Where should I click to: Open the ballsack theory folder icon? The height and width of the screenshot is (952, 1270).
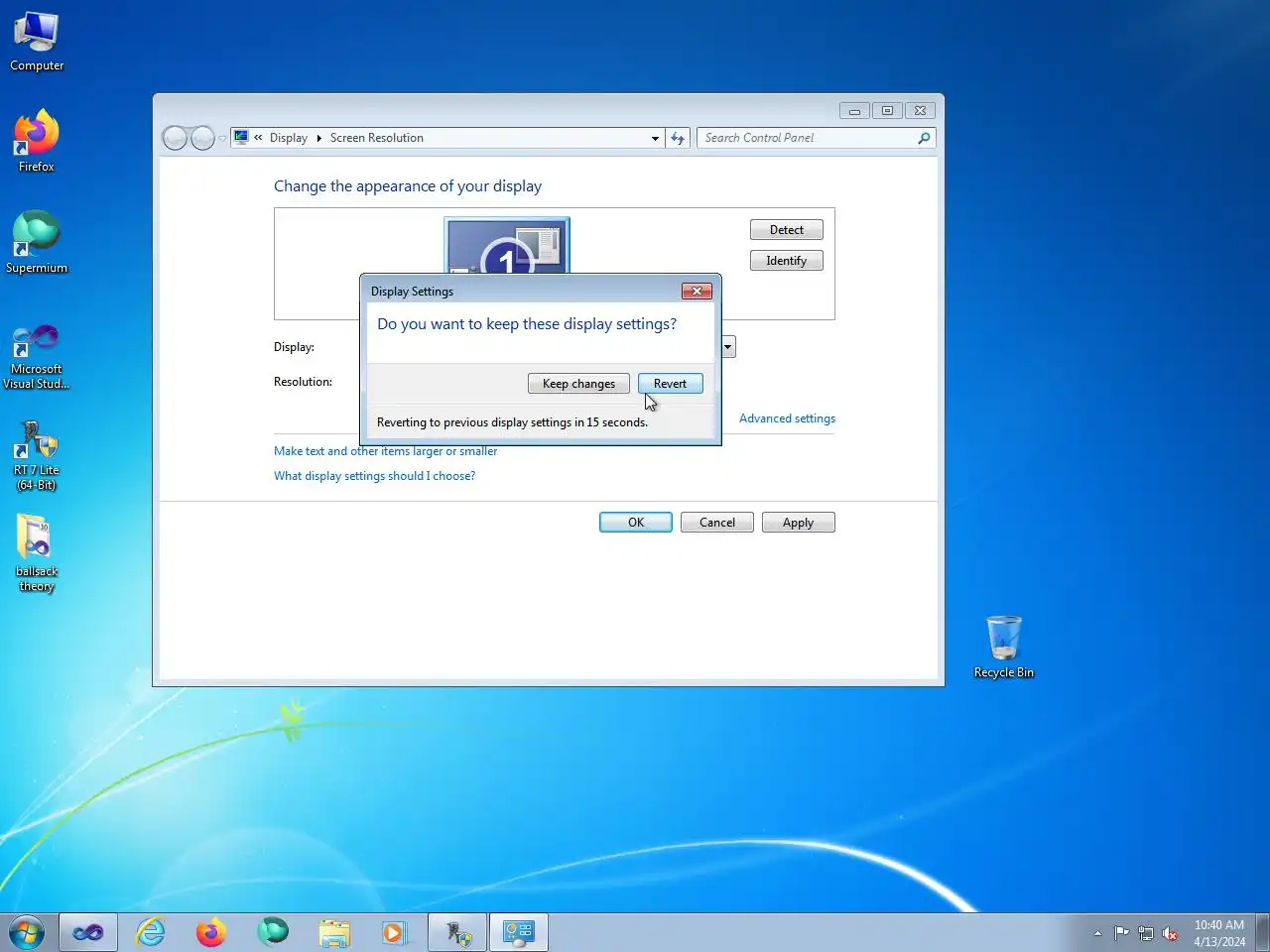37,553
